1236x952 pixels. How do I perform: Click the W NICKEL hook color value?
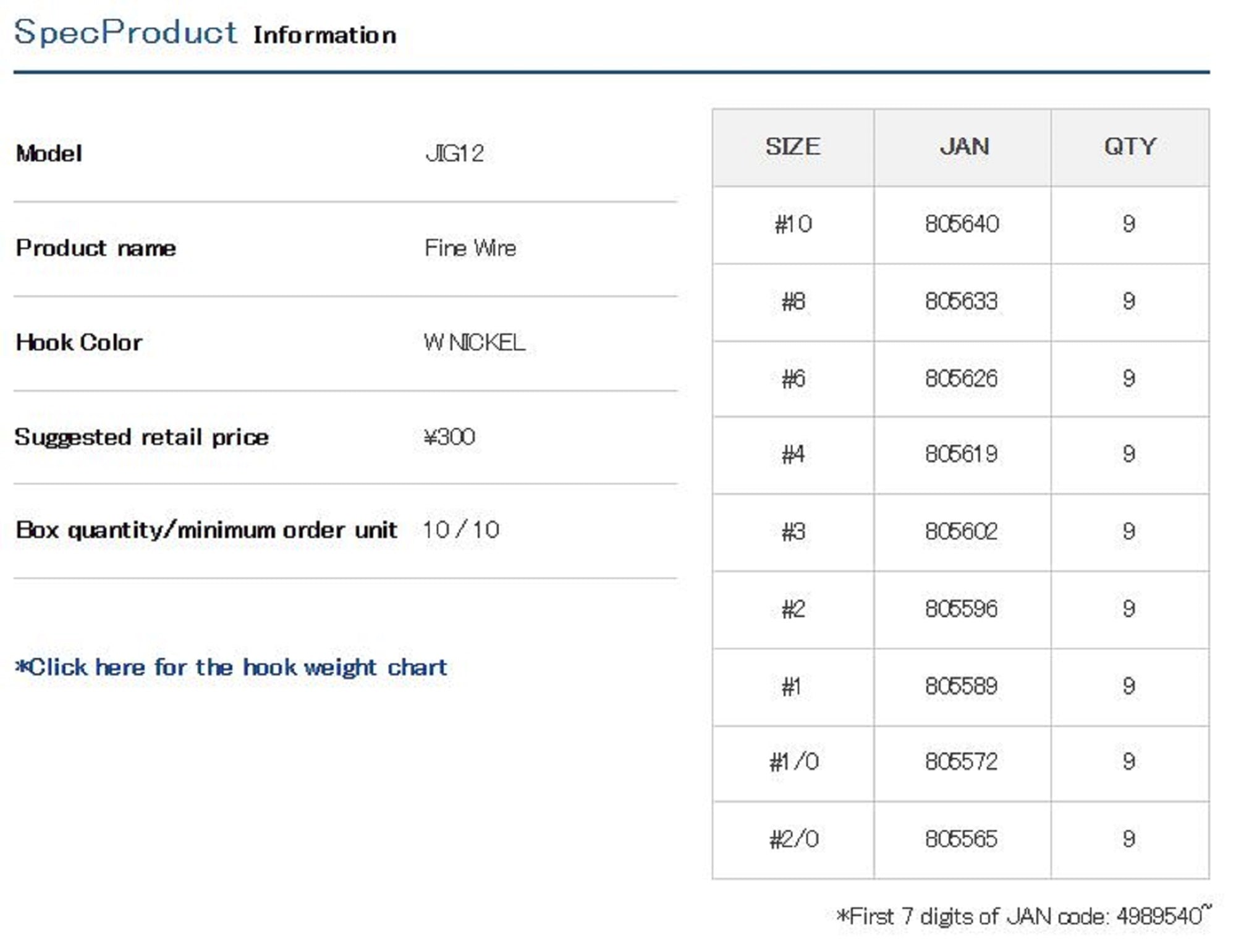click(x=475, y=342)
